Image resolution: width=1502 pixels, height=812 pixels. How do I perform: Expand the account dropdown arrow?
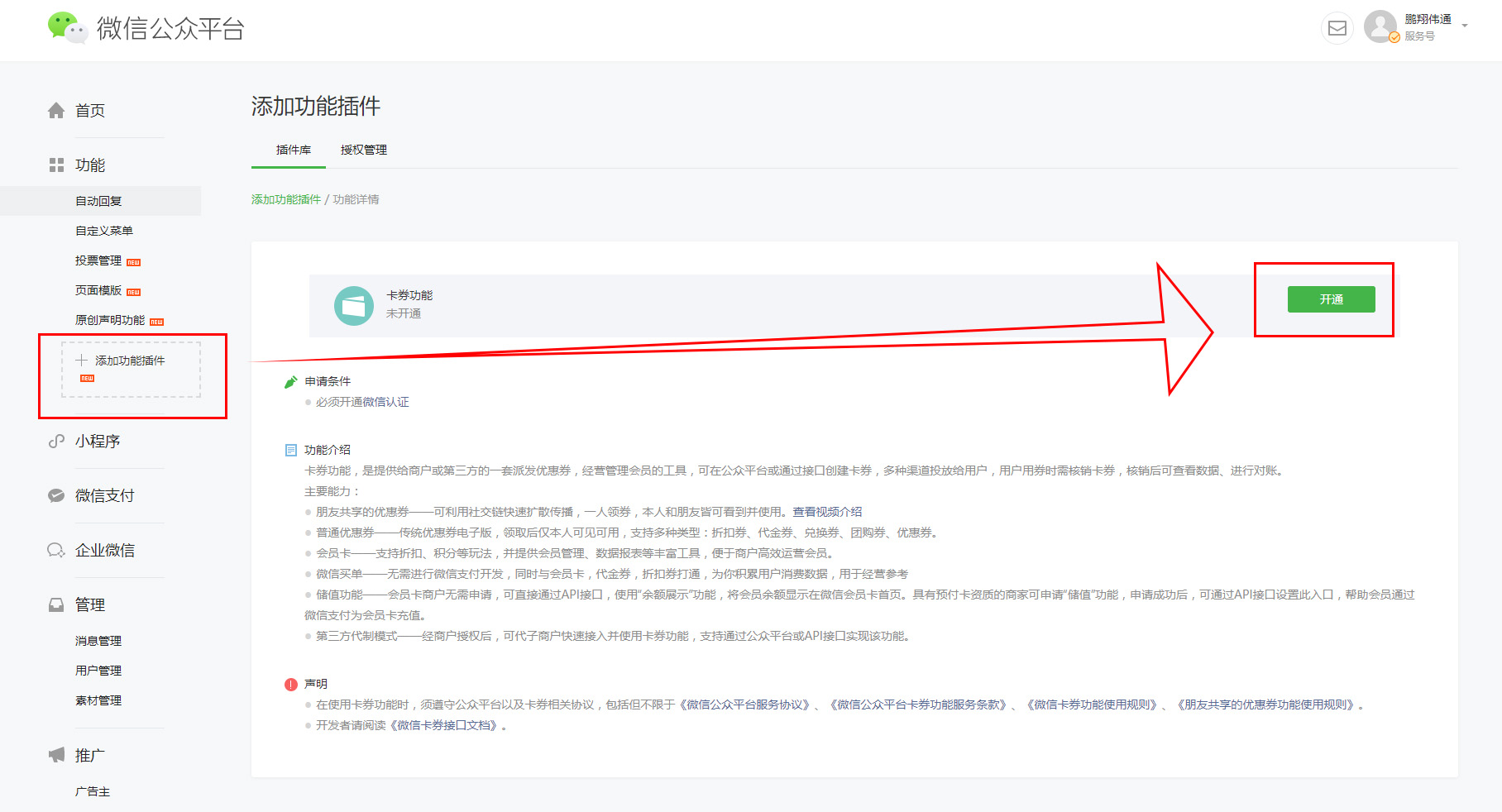click(1465, 26)
